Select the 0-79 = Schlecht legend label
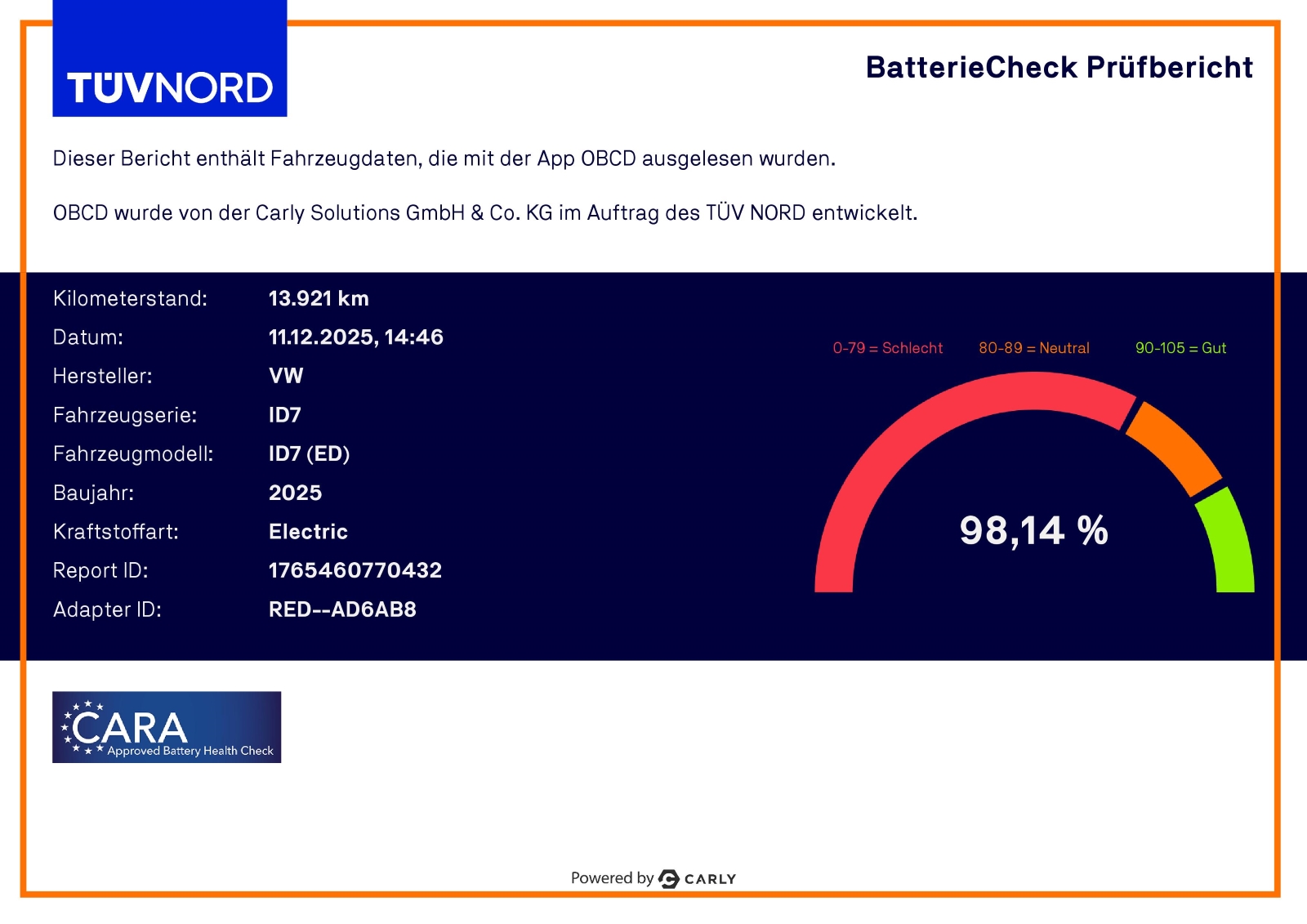This screenshot has width=1307, height=924. (887, 348)
